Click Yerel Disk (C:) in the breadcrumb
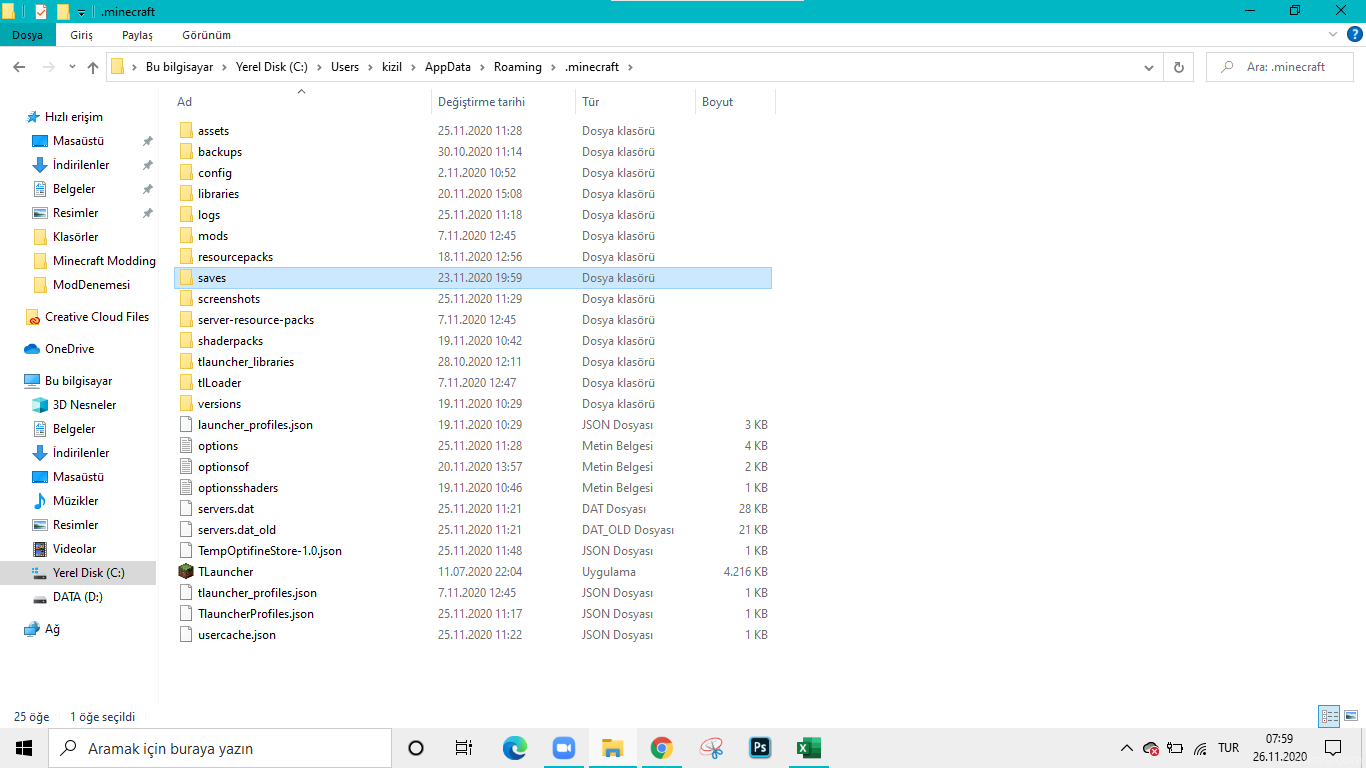The image size is (1366, 768). point(273,67)
